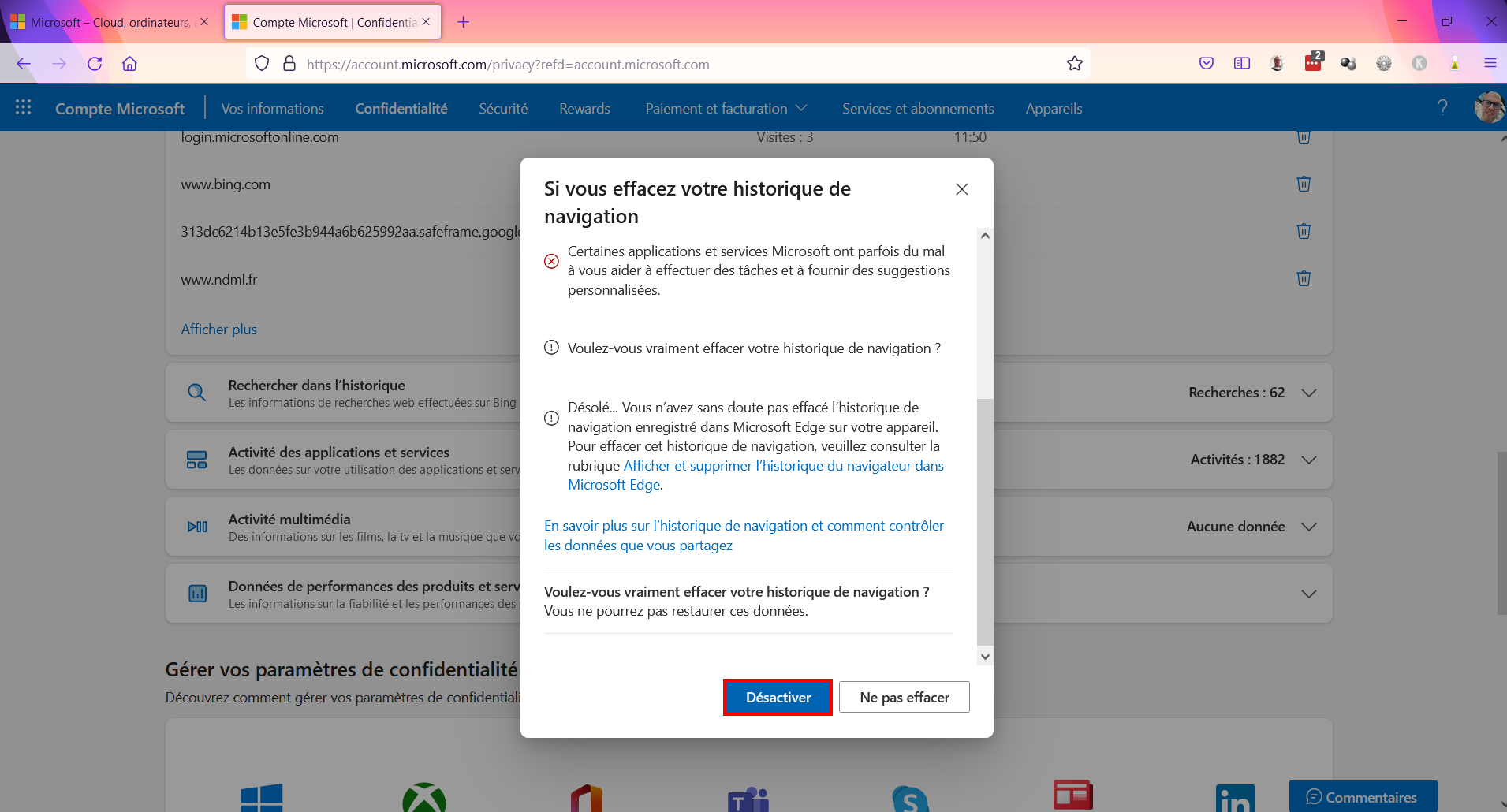Screen dimensions: 1507x812
Task: Open the Appareils tab
Action: pyautogui.click(x=1054, y=109)
